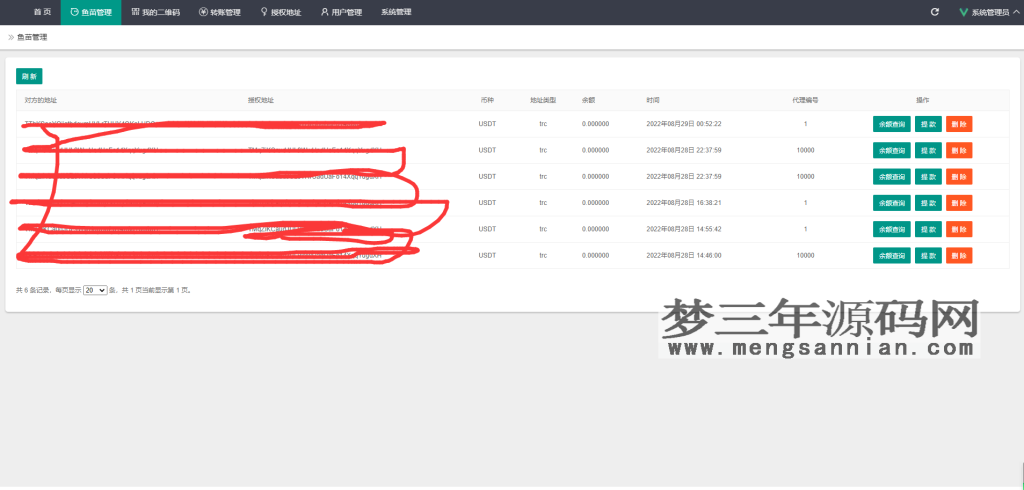
Task: Select the 鱼苗管理 tab in navigation
Action: point(91,12)
